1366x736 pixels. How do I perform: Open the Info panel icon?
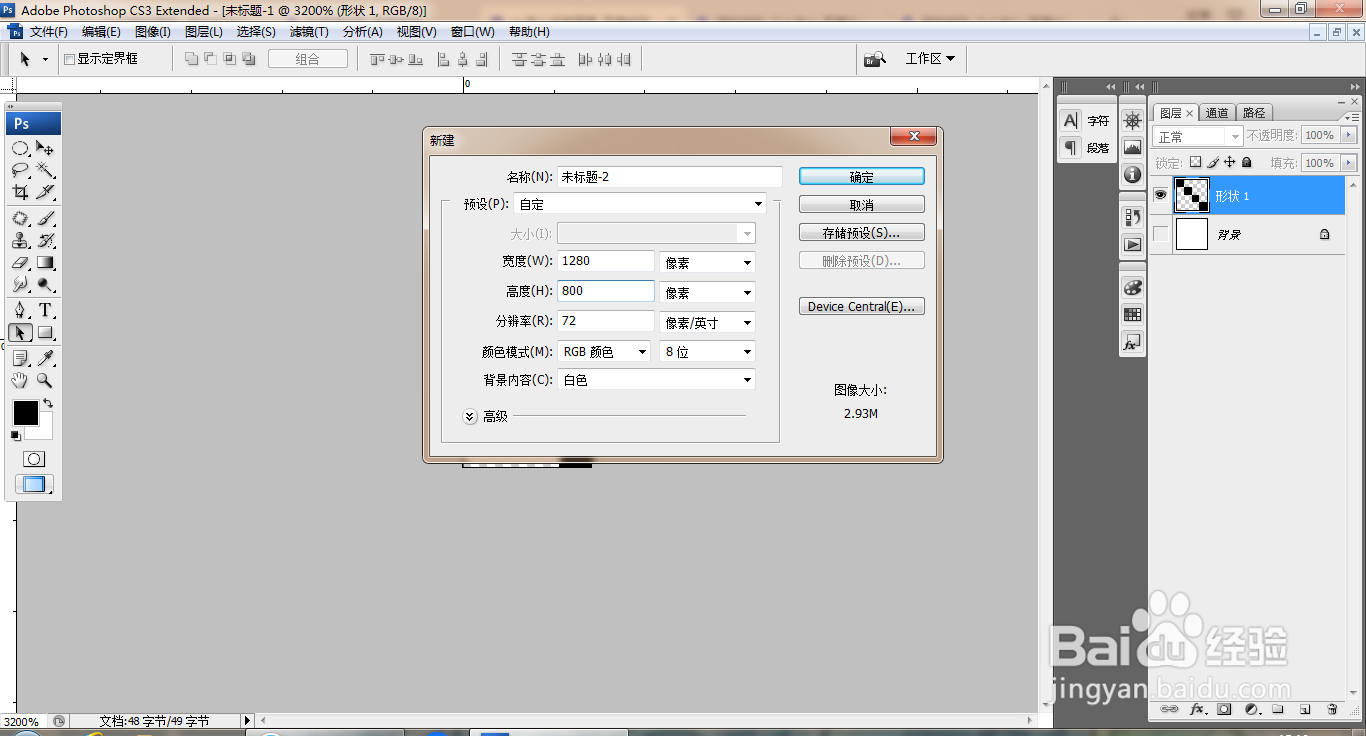[x=1132, y=174]
